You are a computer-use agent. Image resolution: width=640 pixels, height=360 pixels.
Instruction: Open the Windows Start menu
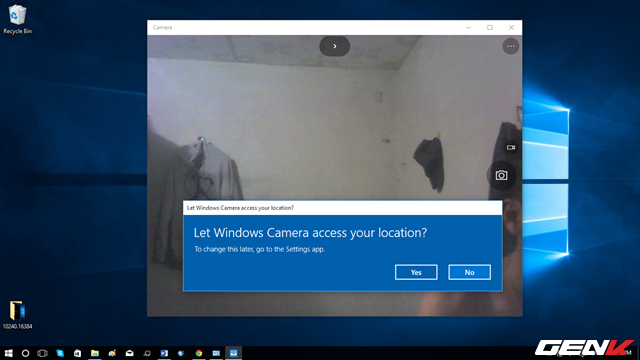coord(8,353)
